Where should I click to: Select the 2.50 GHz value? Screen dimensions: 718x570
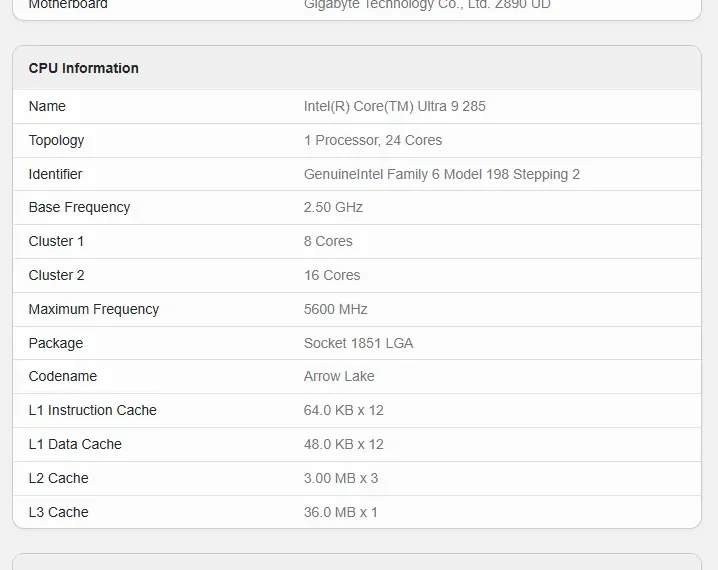pyautogui.click(x=333, y=207)
